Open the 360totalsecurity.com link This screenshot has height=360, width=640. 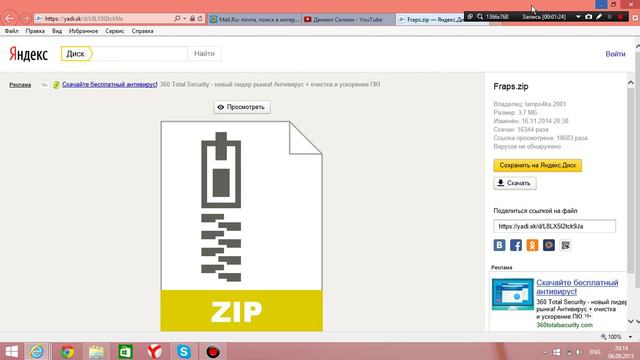564,325
